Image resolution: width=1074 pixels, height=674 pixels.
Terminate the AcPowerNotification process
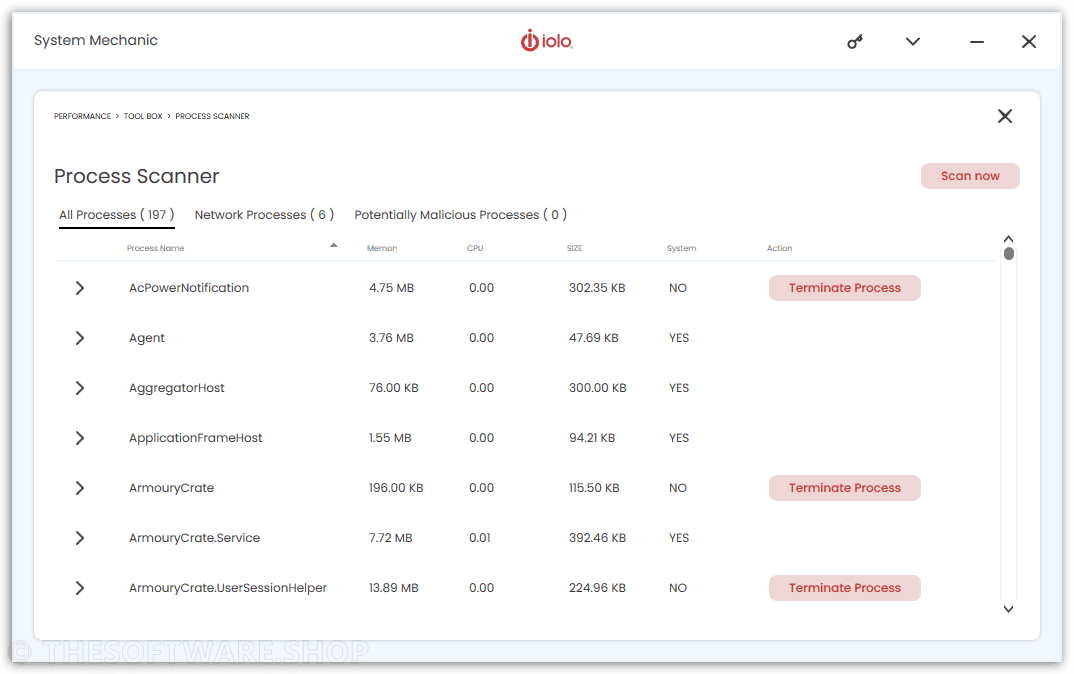pyautogui.click(x=845, y=288)
